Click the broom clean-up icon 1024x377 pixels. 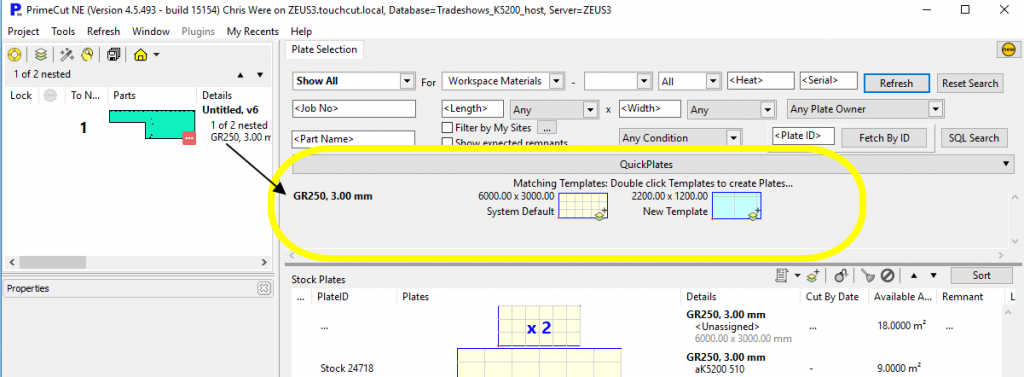coord(868,276)
